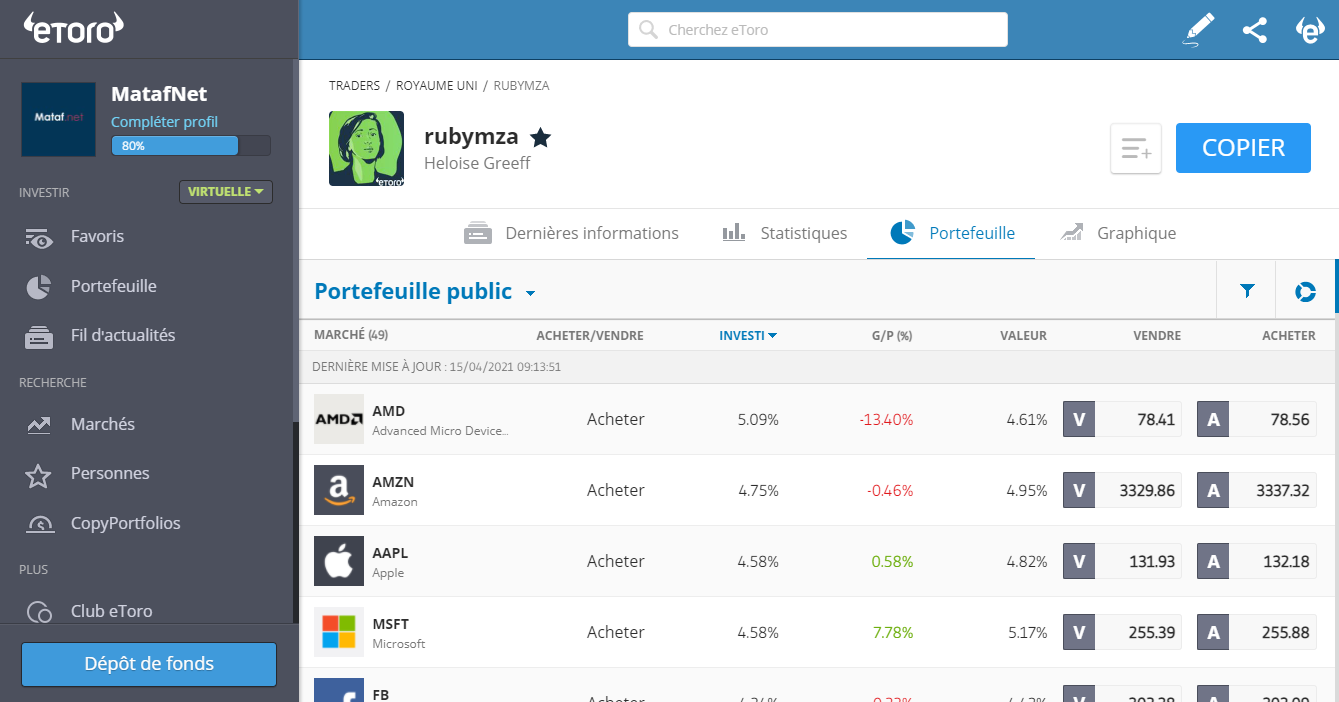Click the star next to rubymza

(x=540, y=137)
